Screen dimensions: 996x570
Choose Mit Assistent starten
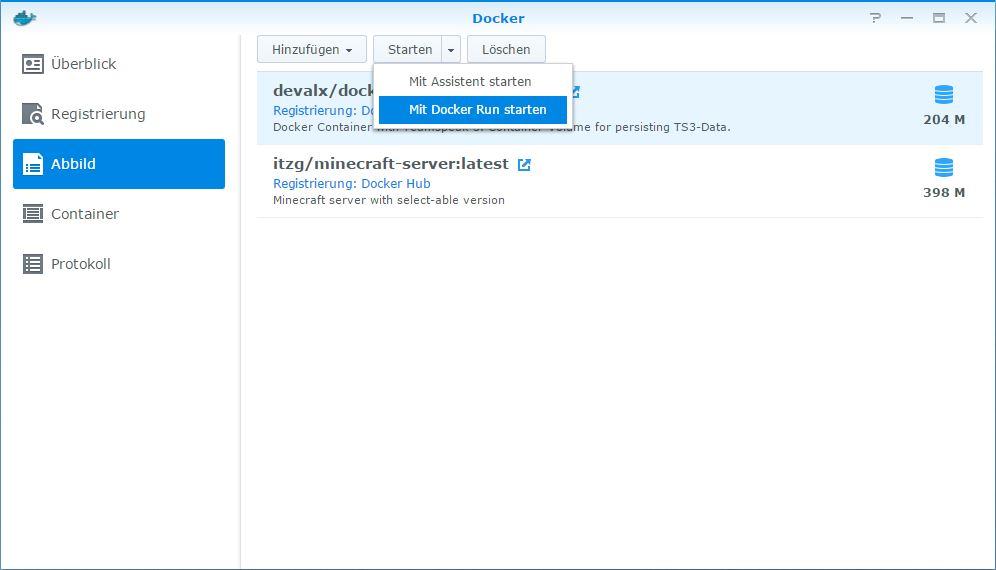[473, 81]
